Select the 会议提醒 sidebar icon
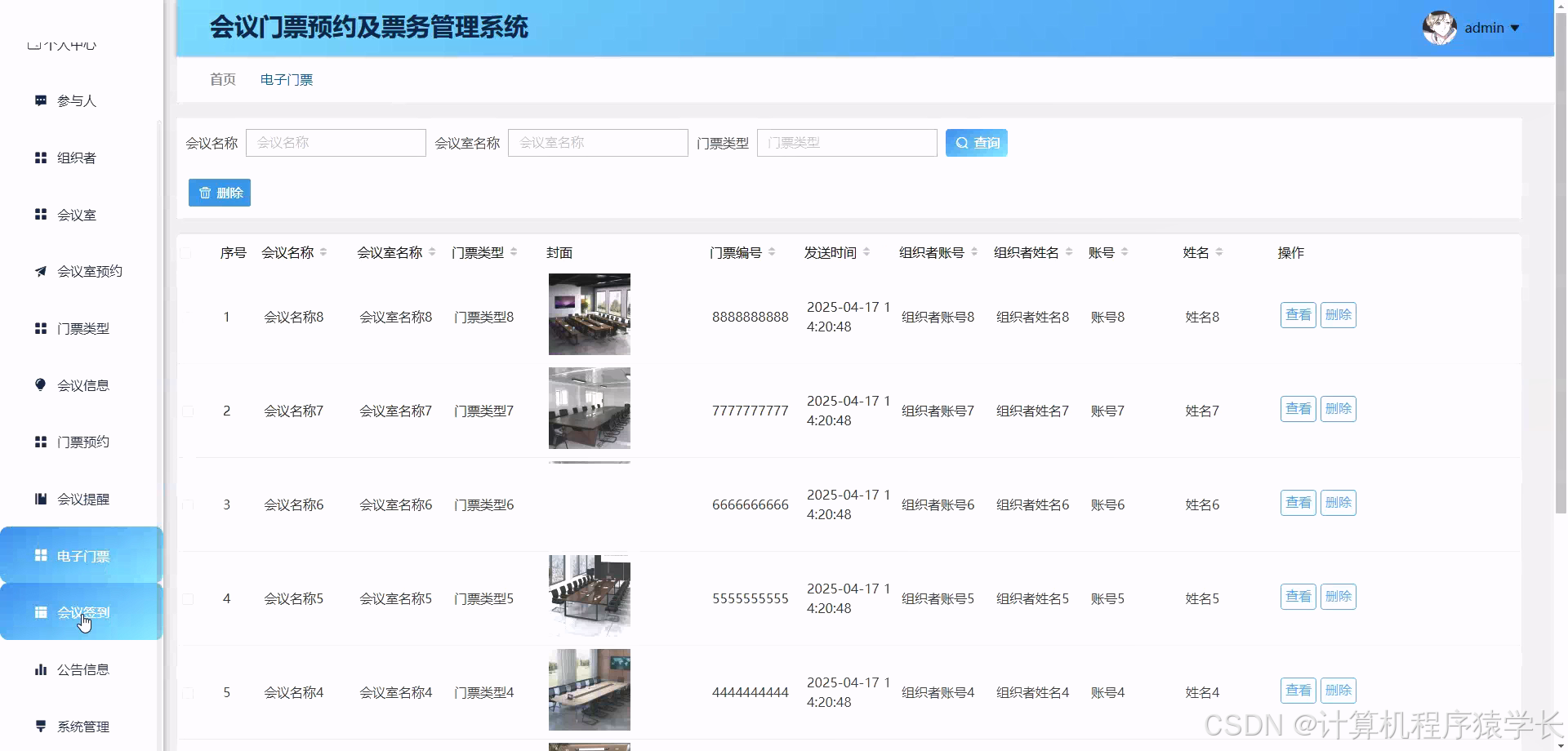Viewport: 1568px width, 751px height. coord(41,499)
